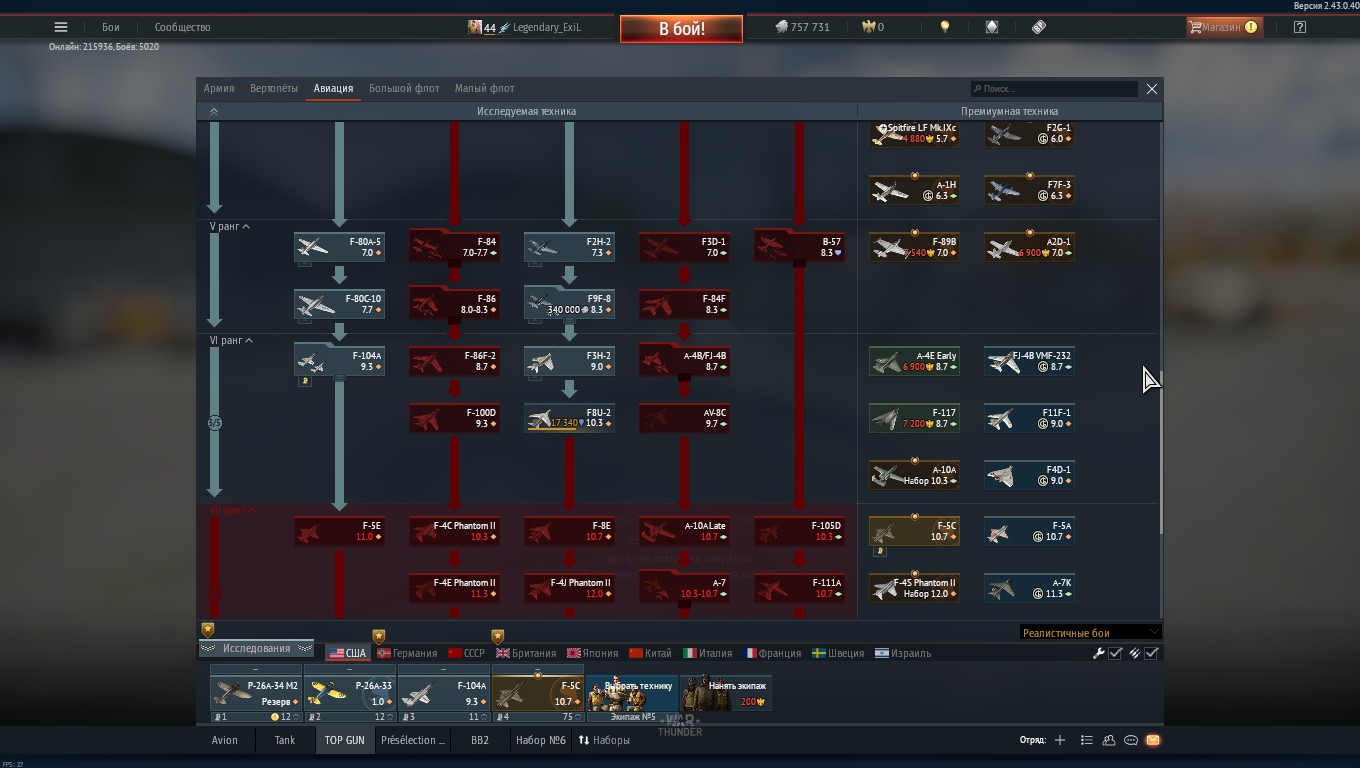This screenshot has height=768, width=1360.
Task: Add squad member with plus icon
Action: click(1060, 740)
